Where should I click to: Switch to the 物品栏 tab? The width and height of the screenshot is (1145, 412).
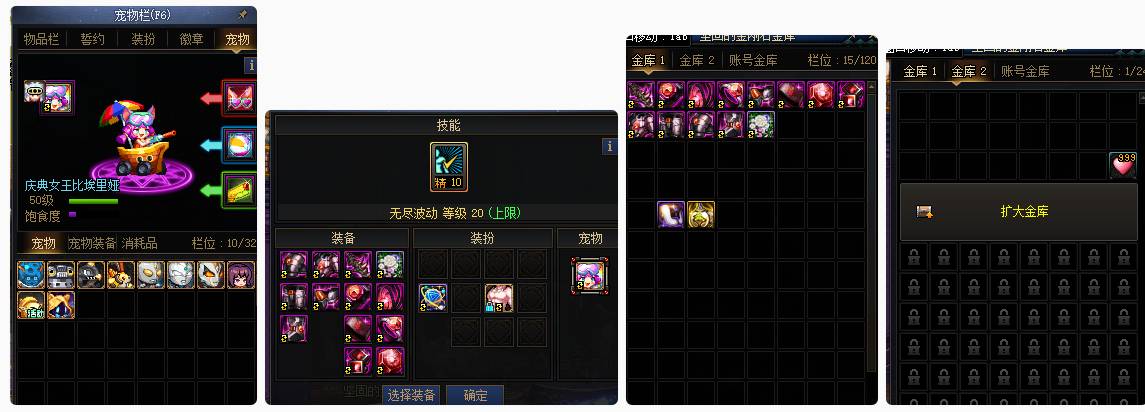coord(42,39)
